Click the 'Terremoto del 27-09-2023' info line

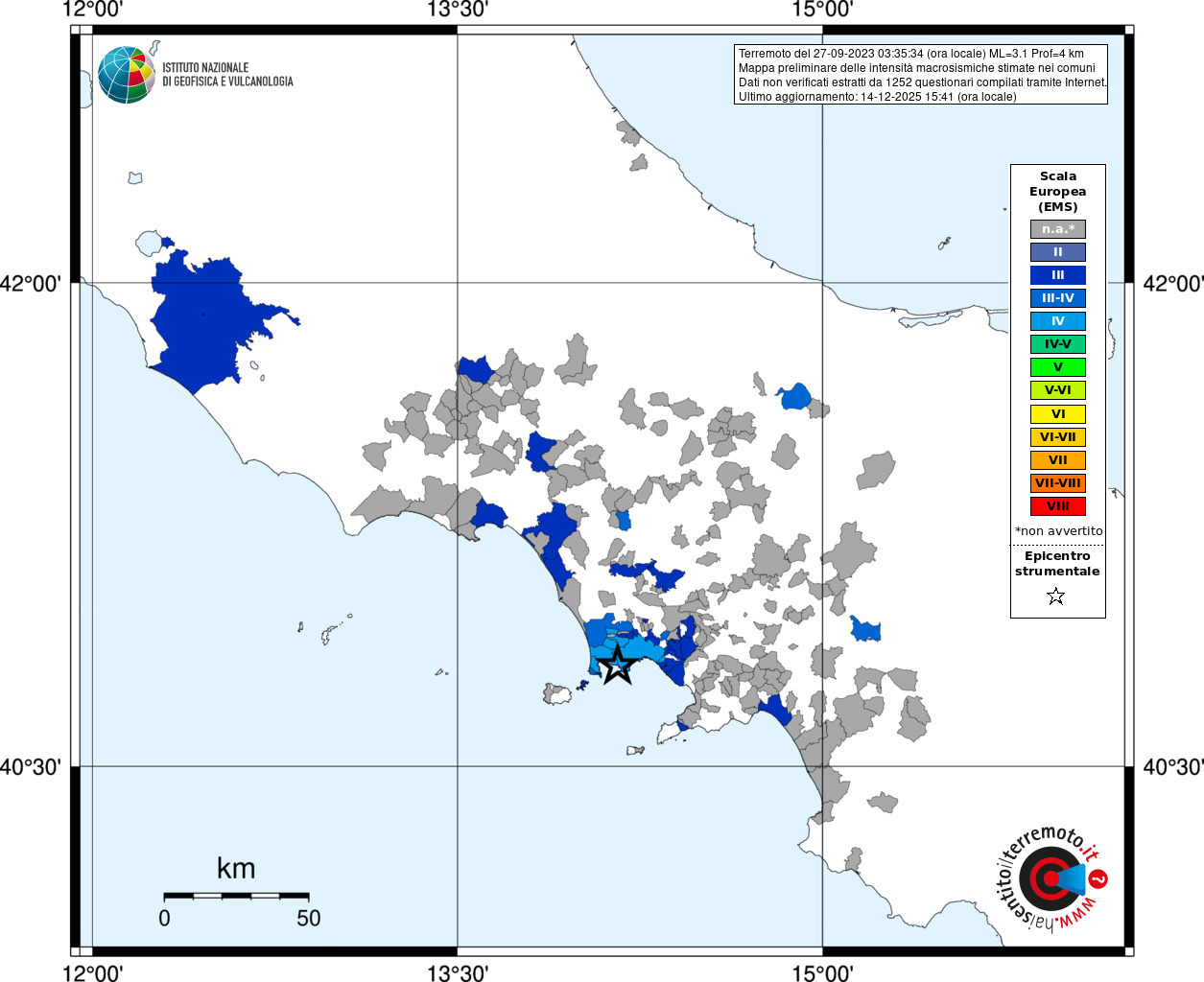(x=910, y=54)
